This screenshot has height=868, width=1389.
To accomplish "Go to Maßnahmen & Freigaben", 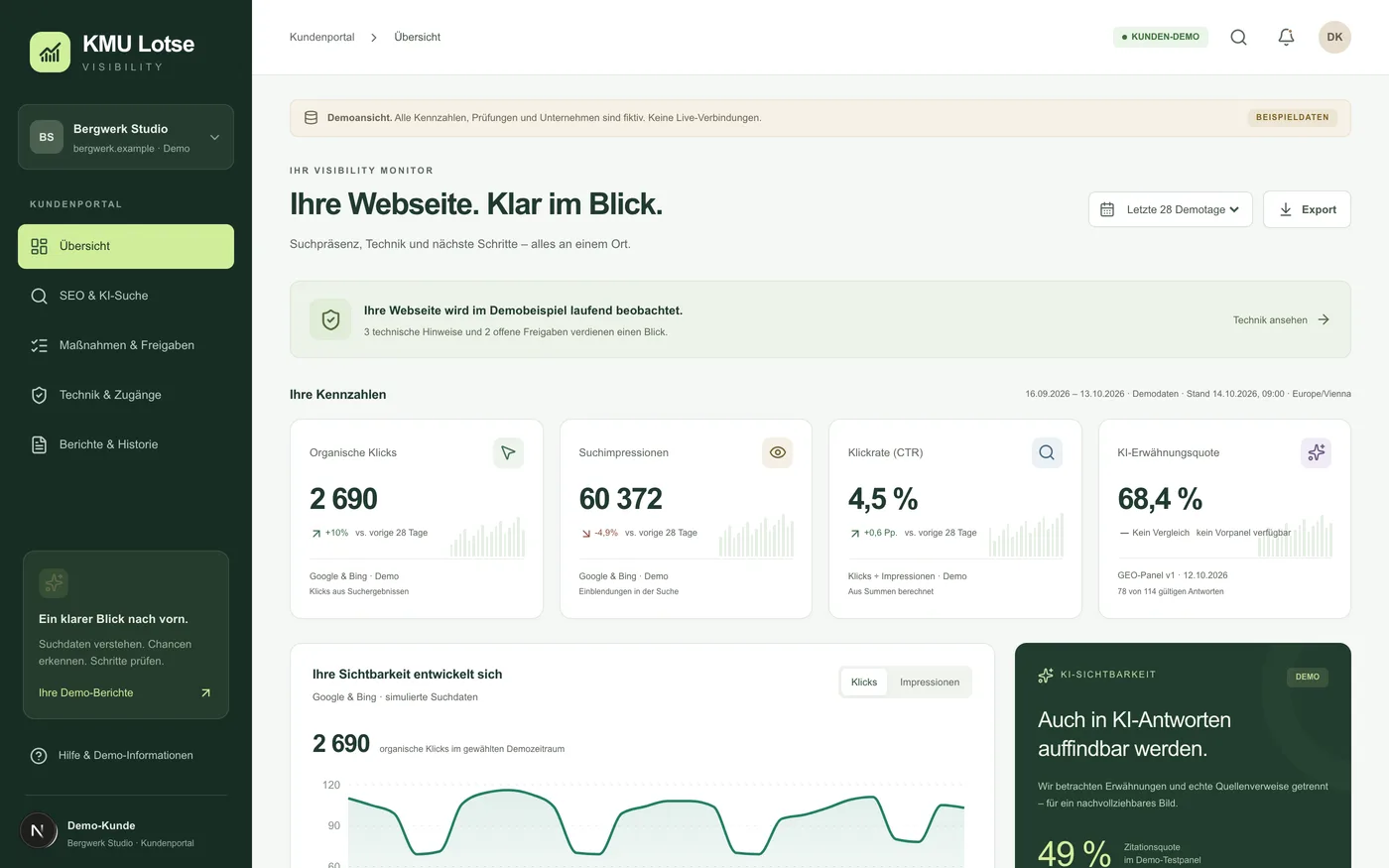I will (x=126, y=345).
